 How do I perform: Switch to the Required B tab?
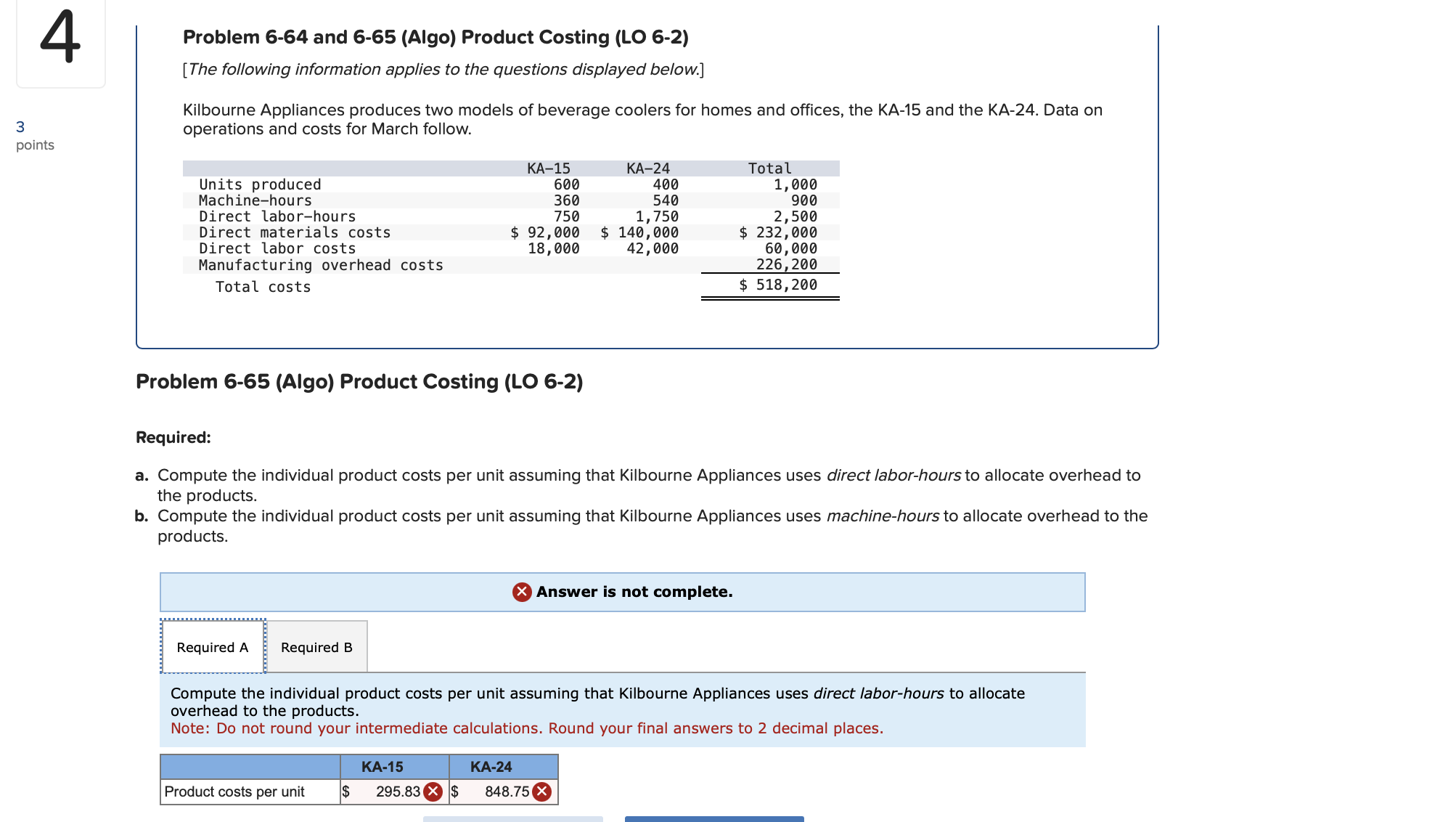(316, 646)
